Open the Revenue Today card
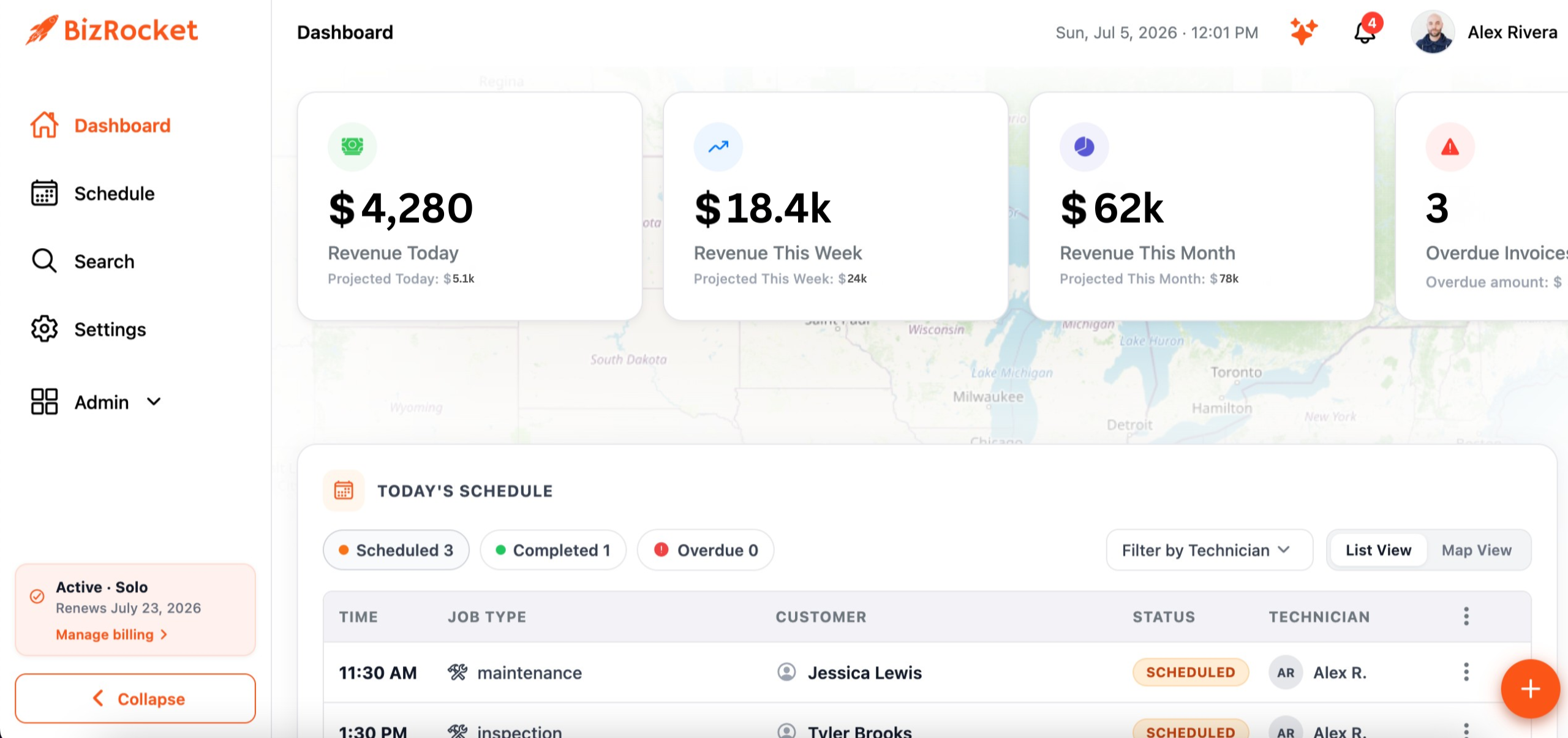 pos(470,206)
